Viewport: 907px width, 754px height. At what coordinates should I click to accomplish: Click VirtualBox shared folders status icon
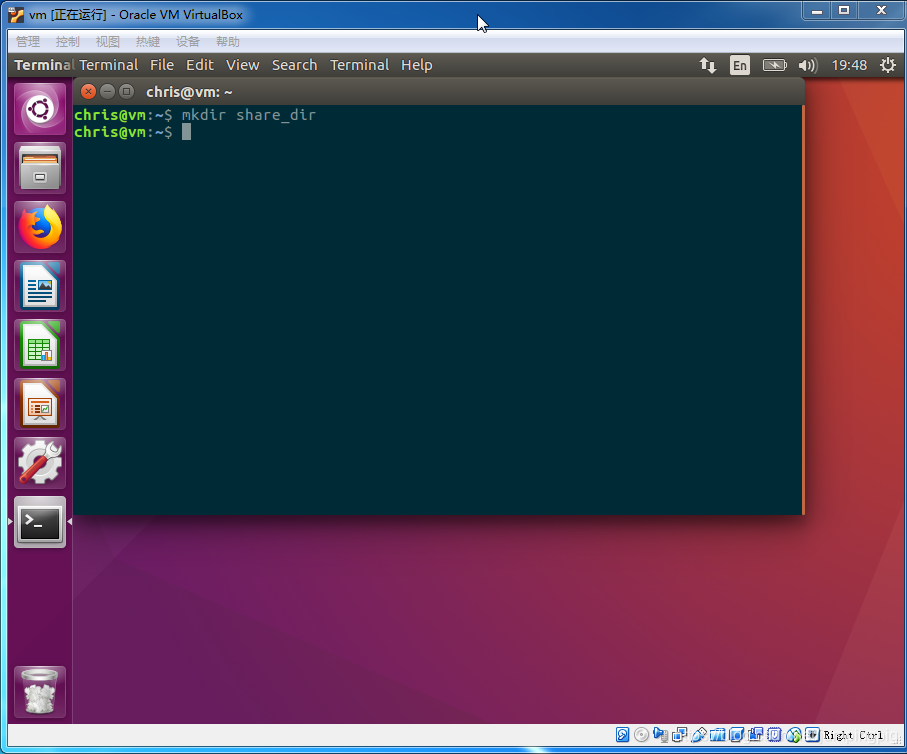click(718, 735)
